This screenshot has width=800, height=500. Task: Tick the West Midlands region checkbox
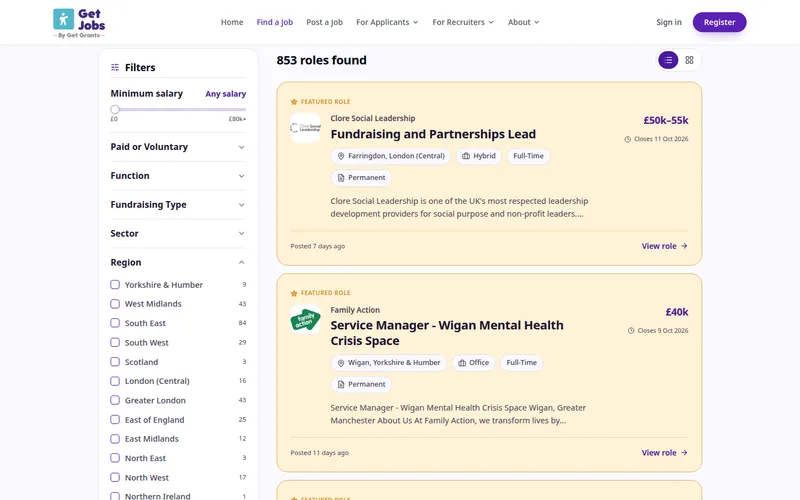click(115, 304)
